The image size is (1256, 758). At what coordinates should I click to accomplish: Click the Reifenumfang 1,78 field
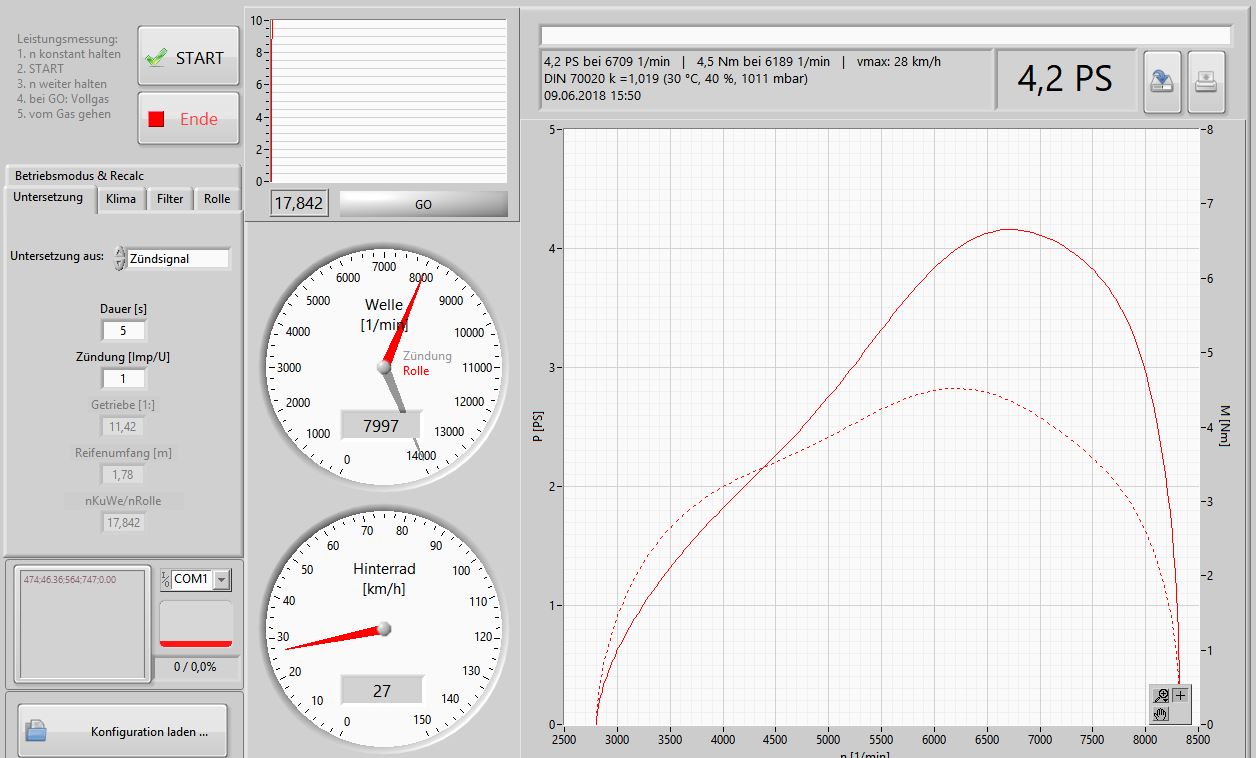coord(123,475)
